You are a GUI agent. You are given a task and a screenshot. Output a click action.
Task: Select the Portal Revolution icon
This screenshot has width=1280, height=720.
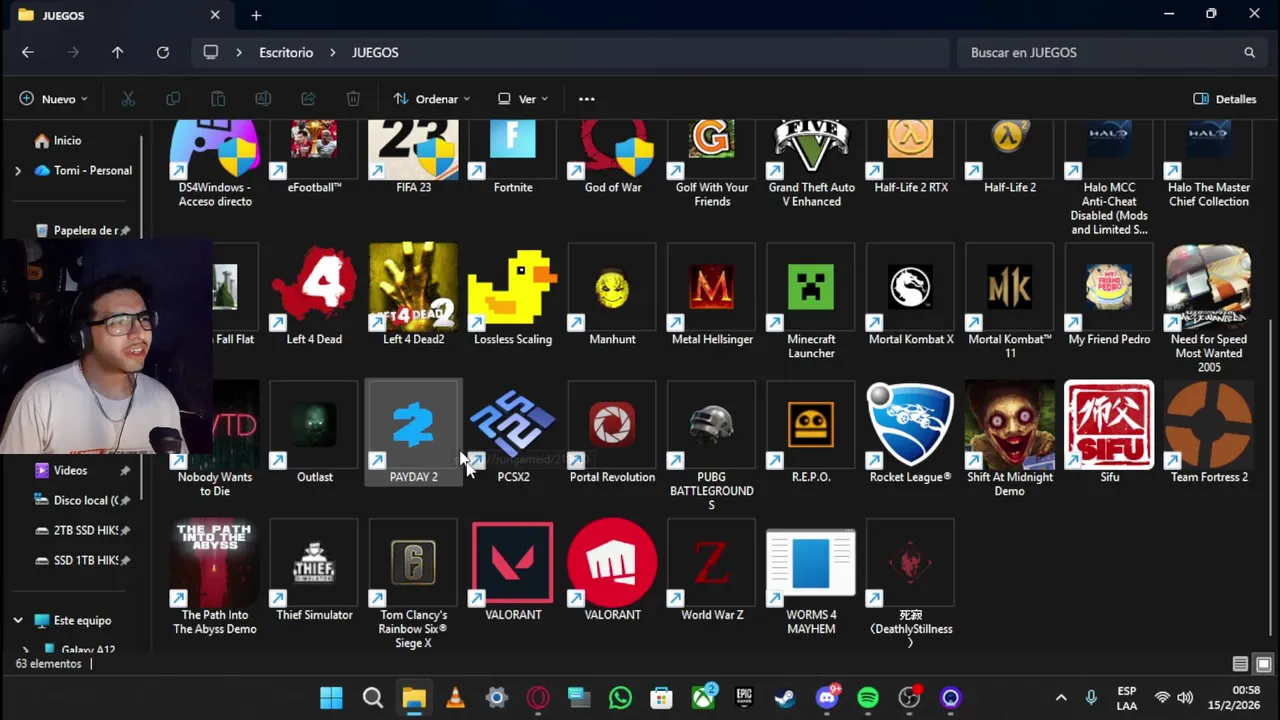(x=612, y=425)
